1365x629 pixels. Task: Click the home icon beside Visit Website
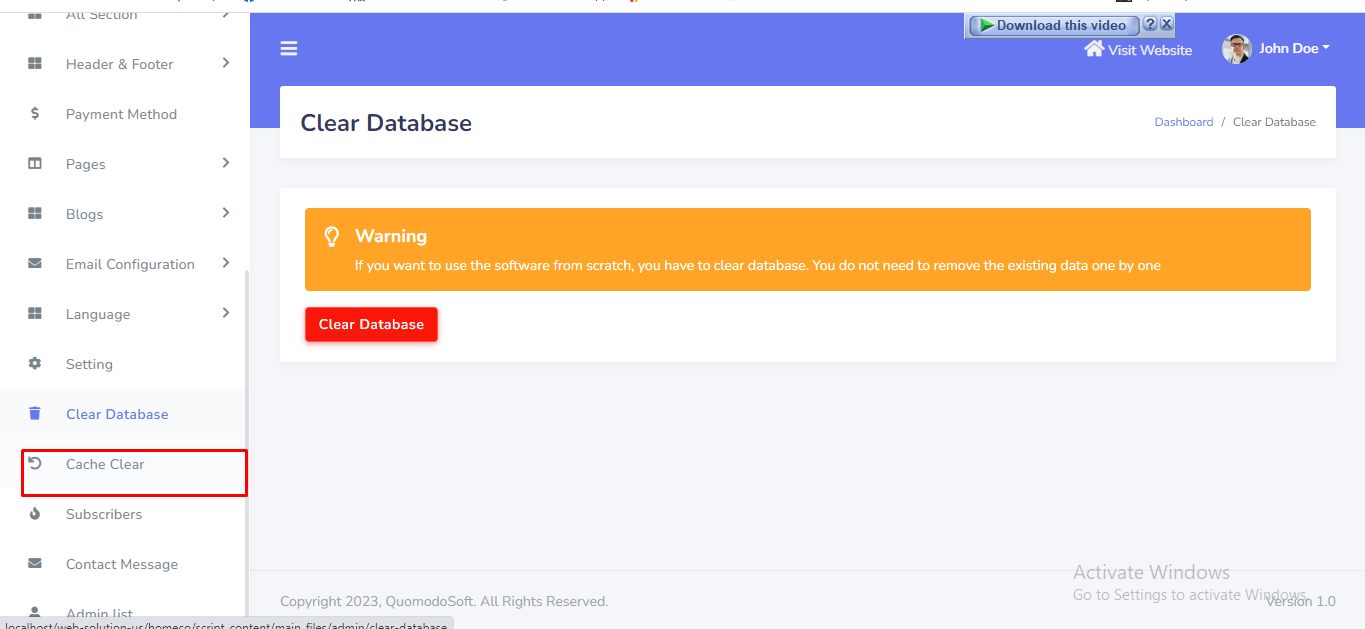pyautogui.click(x=1094, y=49)
